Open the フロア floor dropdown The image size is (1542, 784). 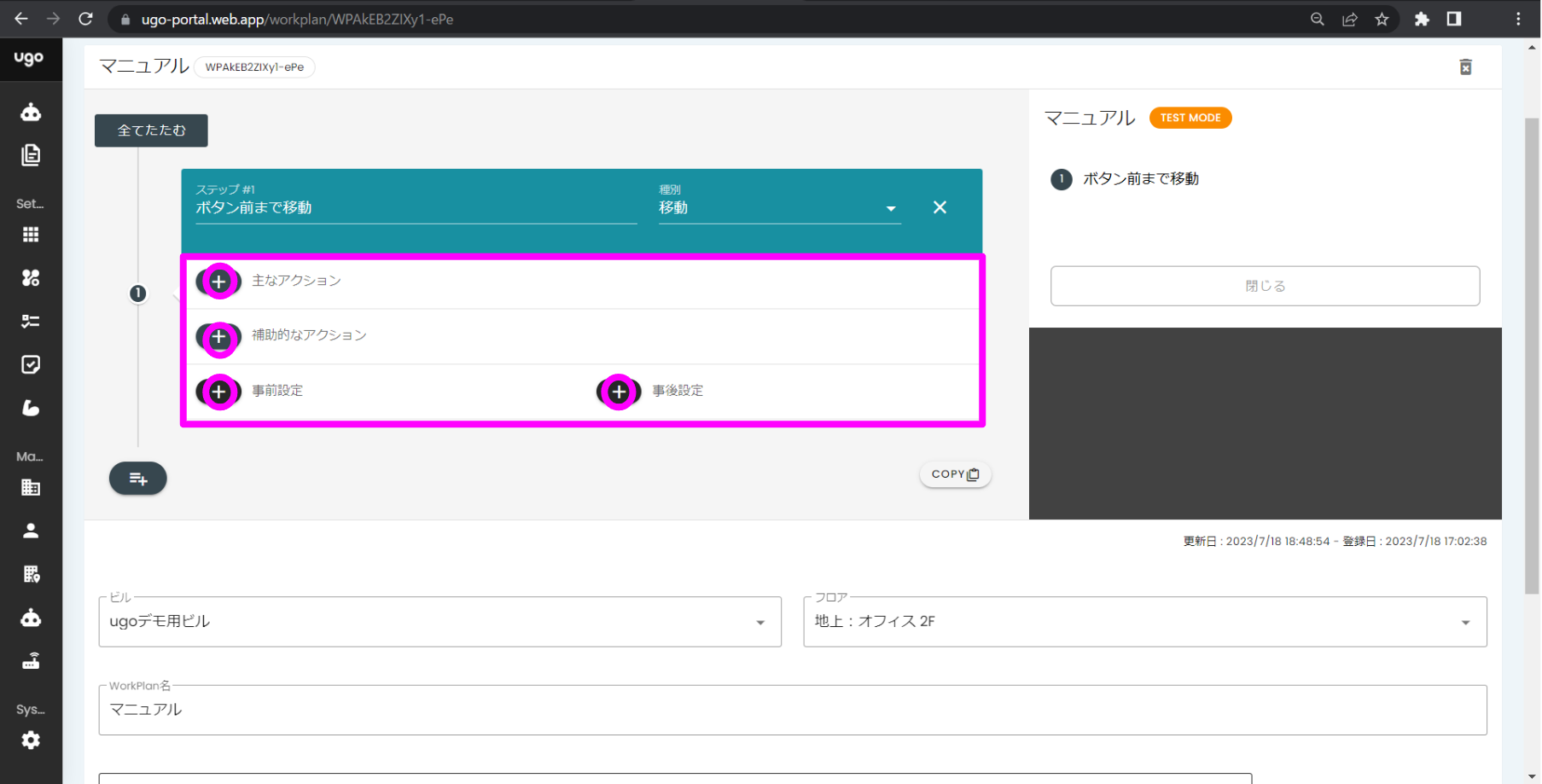tap(1145, 622)
